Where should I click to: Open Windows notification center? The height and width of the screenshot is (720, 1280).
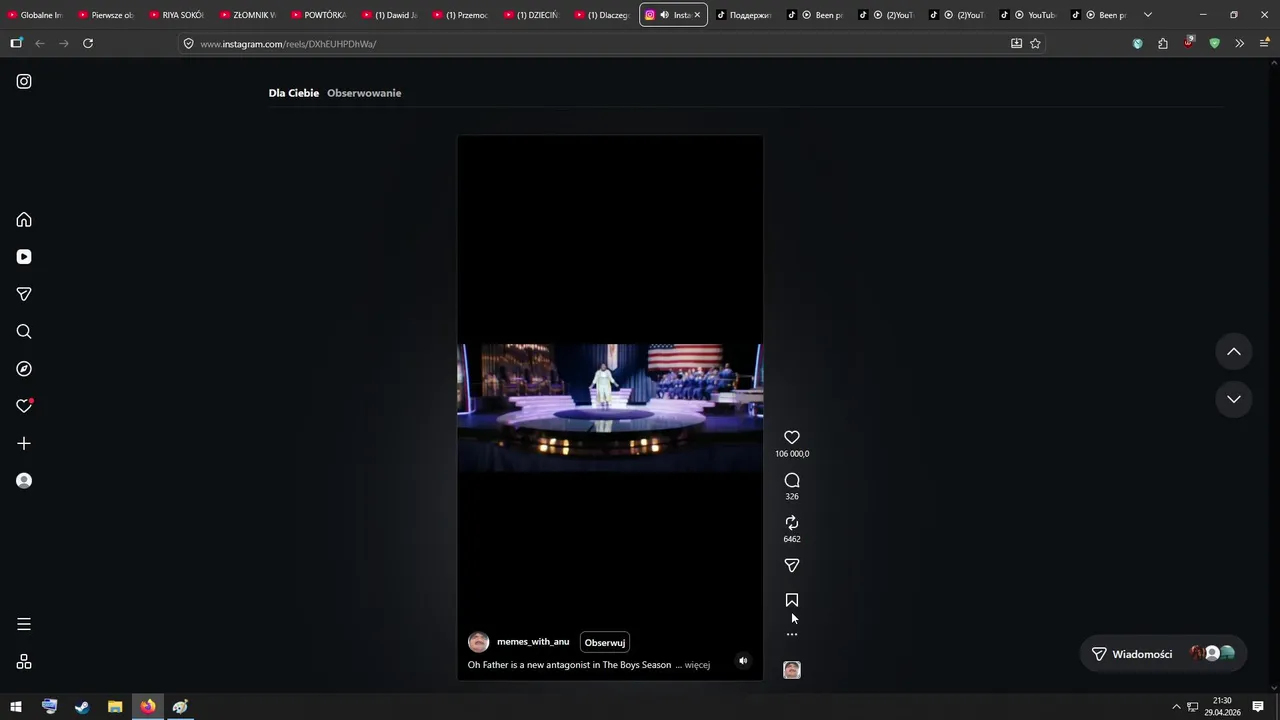point(1258,707)
